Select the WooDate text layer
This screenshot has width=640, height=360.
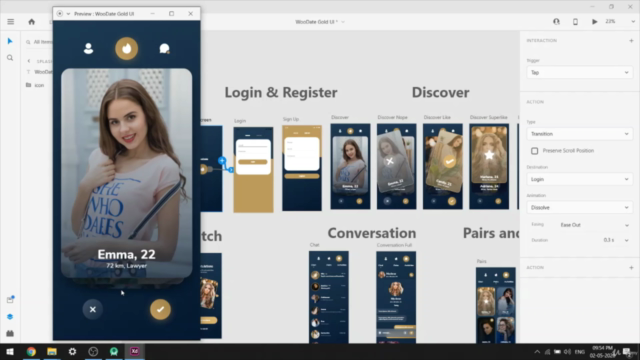click(x=39, y=72)
